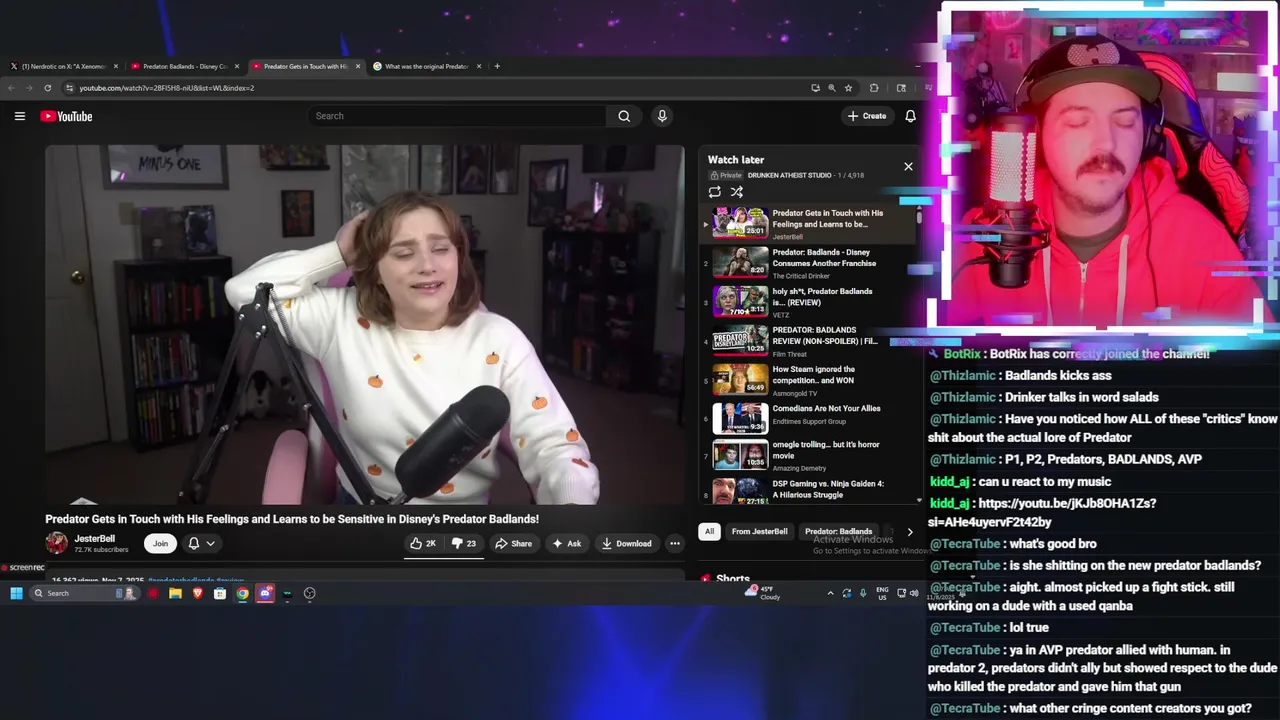
Task: Switch to Nerdrotic on X browser tab
Action: tap(63, 66)
